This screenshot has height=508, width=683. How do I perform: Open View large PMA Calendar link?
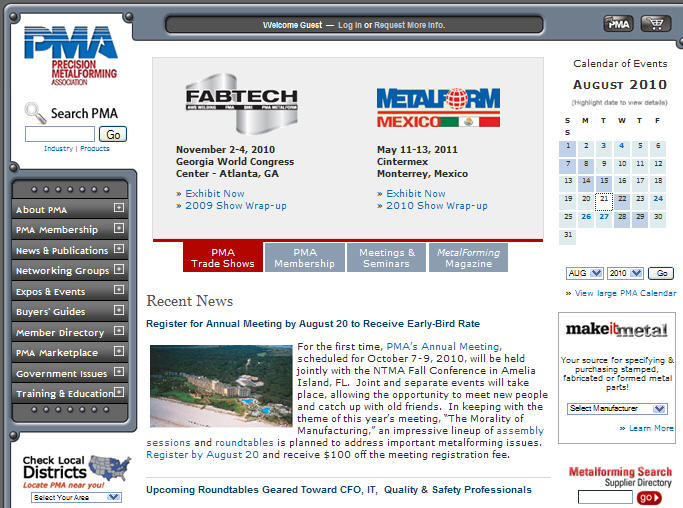[x=626, y=293]
